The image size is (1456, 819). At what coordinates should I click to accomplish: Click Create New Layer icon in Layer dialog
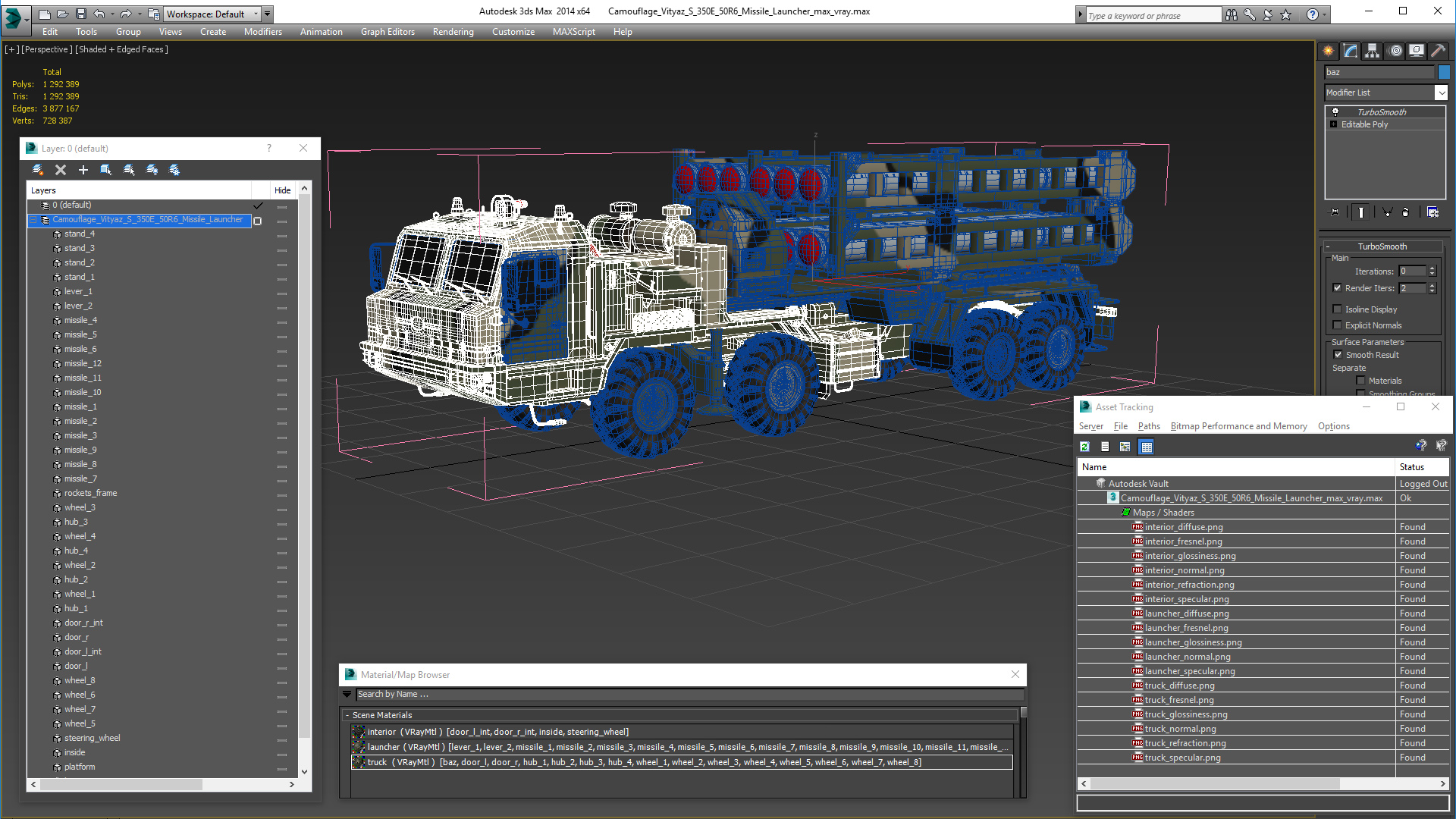(38, 170)
